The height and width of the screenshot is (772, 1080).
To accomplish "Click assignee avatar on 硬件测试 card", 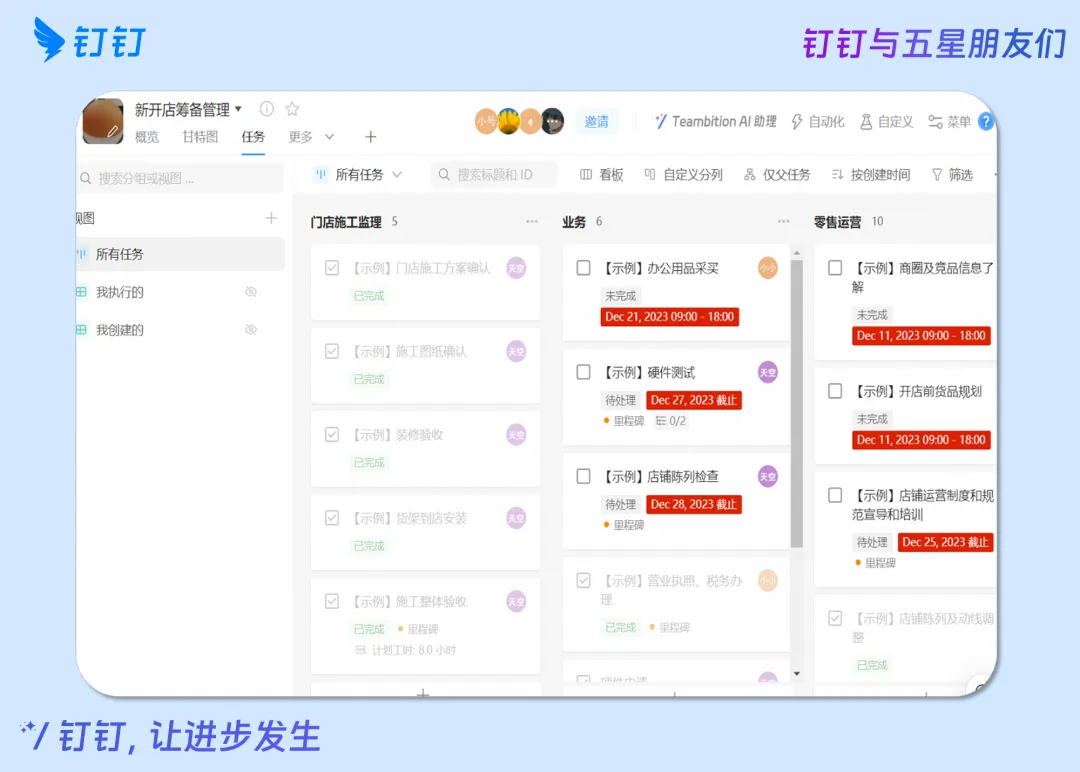I will click(768, 373).
